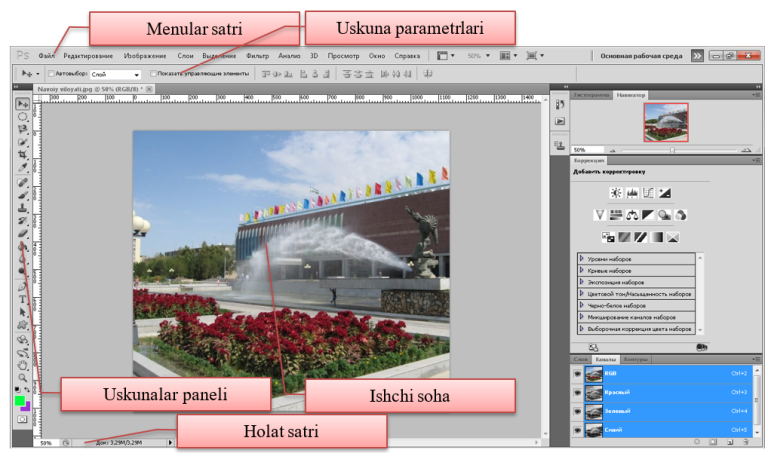Open the Файл menu
Image resolution: width=768 pixels, height=453 pixels.
[47, 56]
